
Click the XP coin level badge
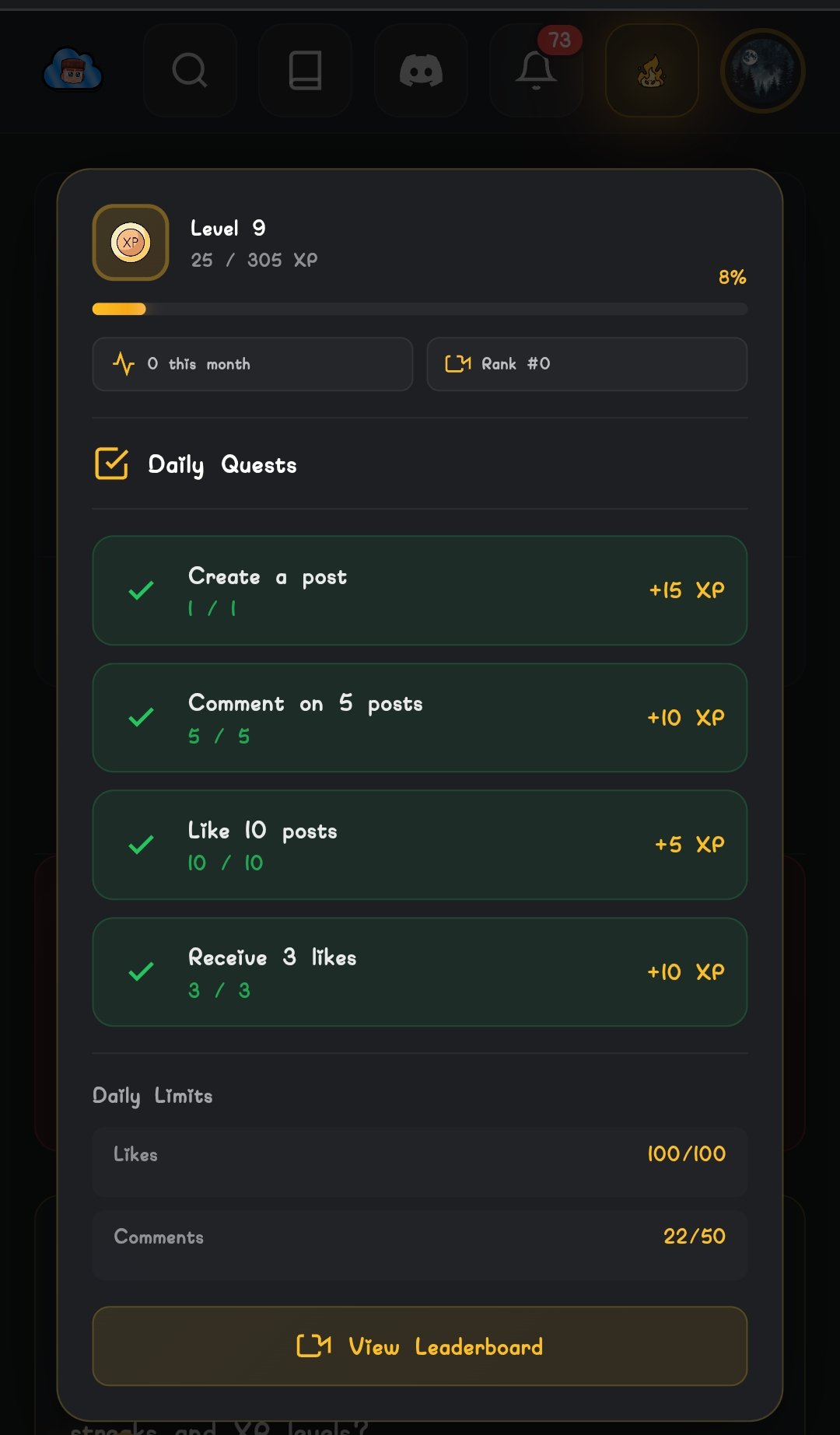pyautogui.click(x=131, y=243)
